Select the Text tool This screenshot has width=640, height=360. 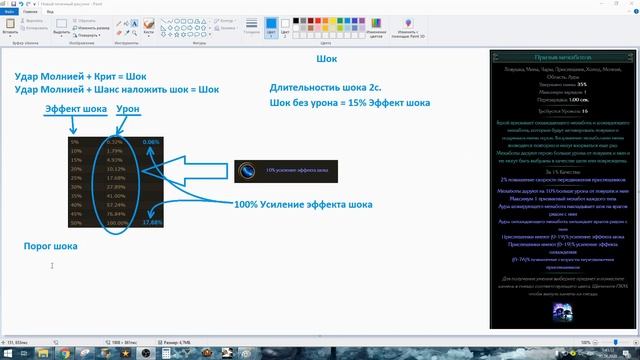(134, 24)
